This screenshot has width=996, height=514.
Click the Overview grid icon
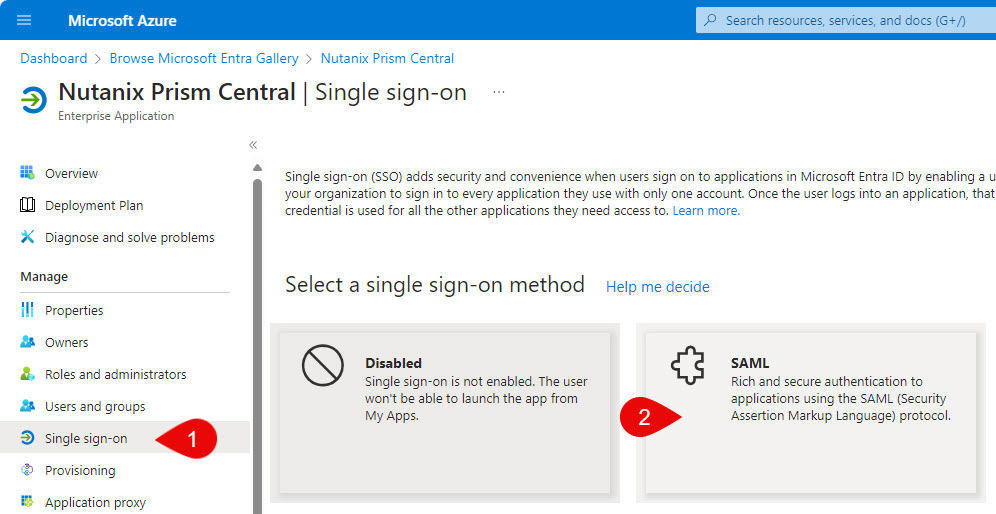point(27,173)
